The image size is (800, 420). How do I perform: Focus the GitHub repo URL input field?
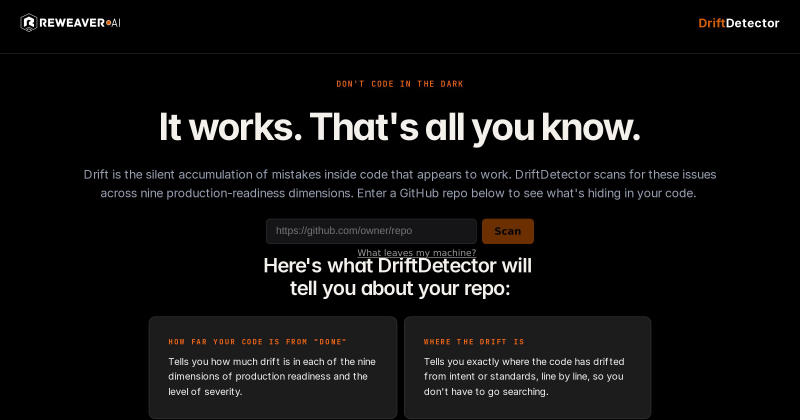click(371, 231)
